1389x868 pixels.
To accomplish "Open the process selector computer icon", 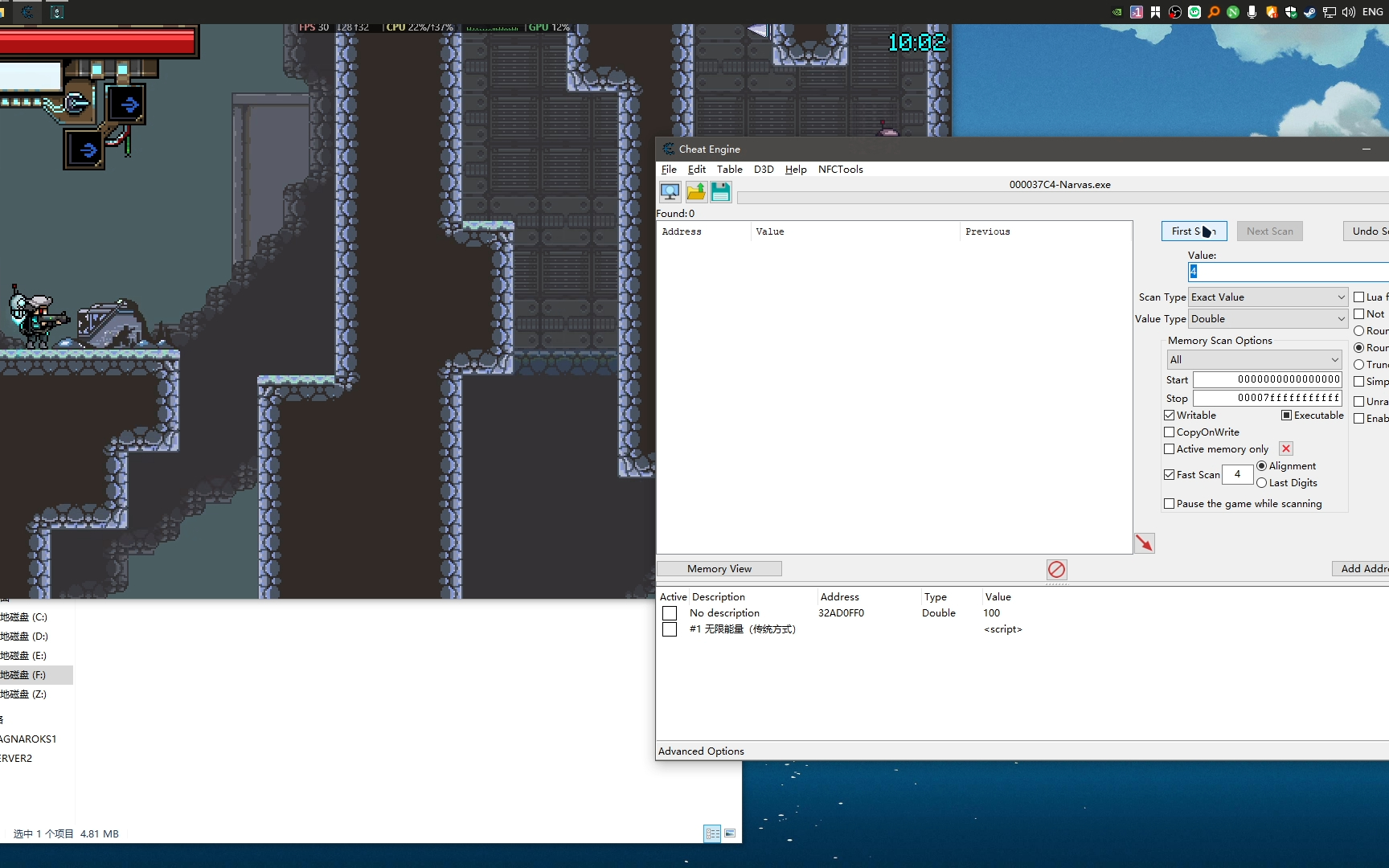I will pyautogui.click(x=670, y=191).
